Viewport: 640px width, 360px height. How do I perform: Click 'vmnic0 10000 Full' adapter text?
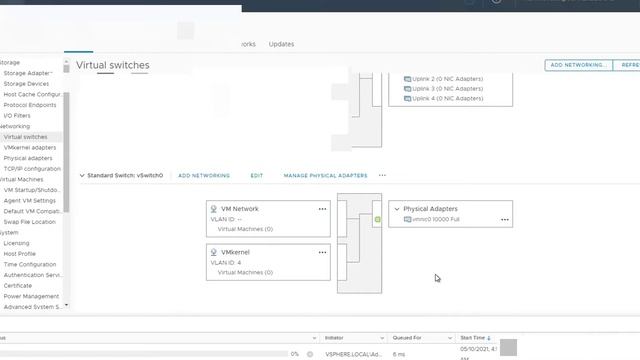[436, 220]
